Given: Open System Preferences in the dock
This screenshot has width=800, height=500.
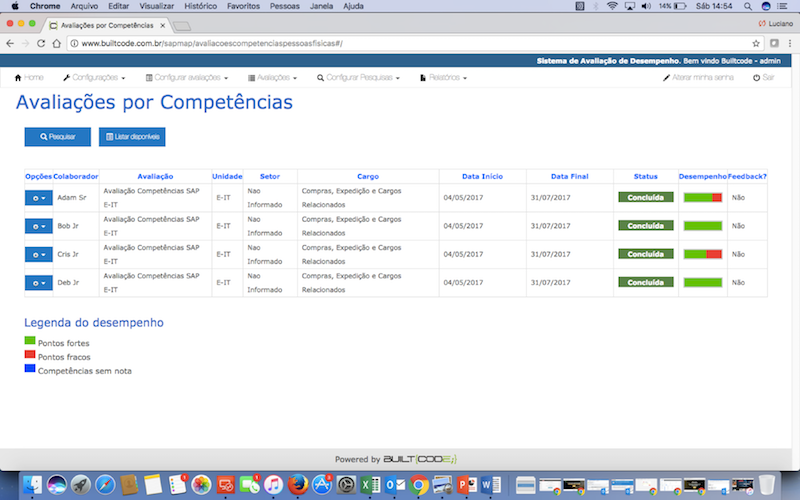Looking at the screenshot, I should coord(346,485).
